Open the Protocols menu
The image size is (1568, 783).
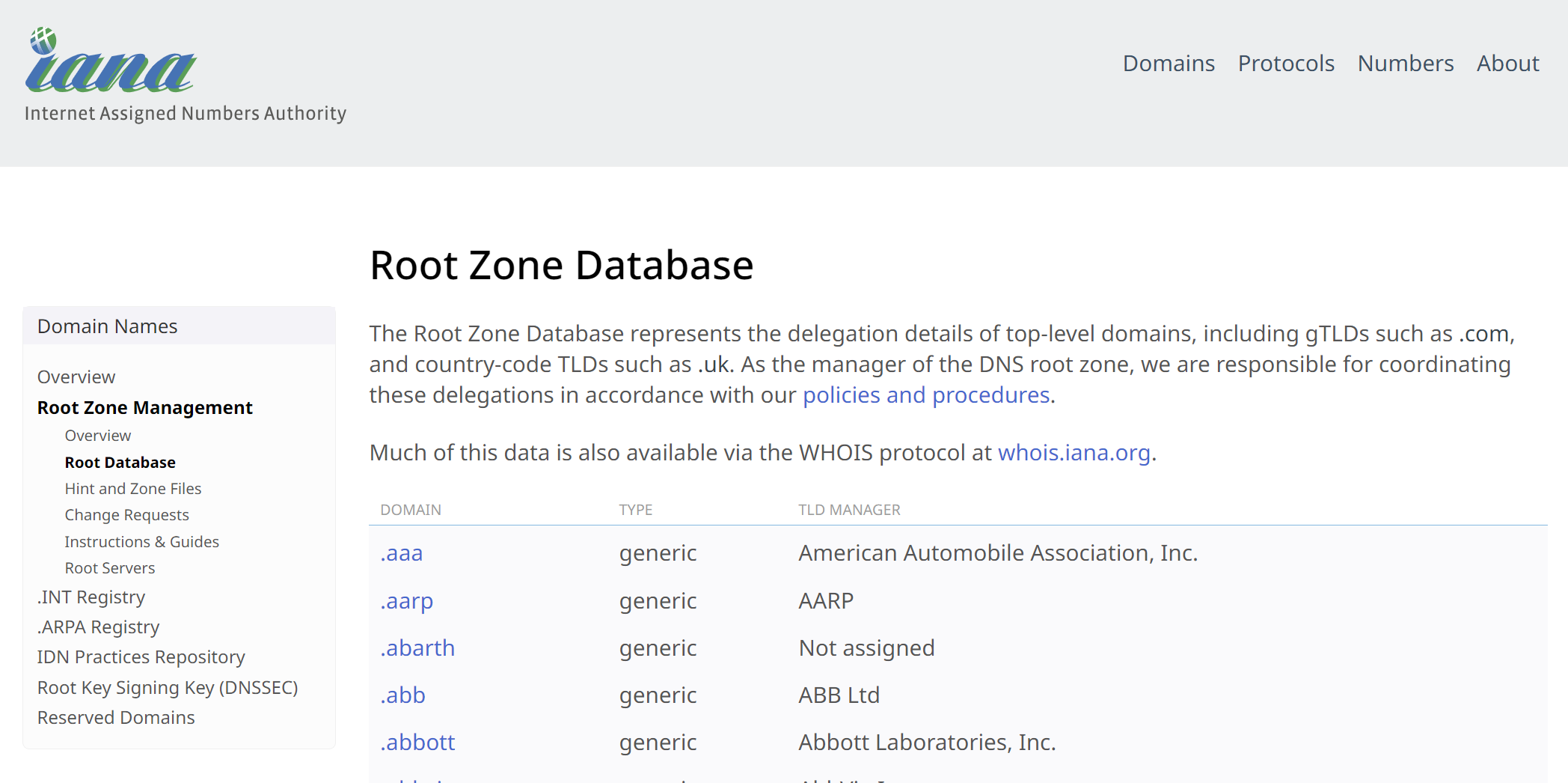(x=1286, y=64)
